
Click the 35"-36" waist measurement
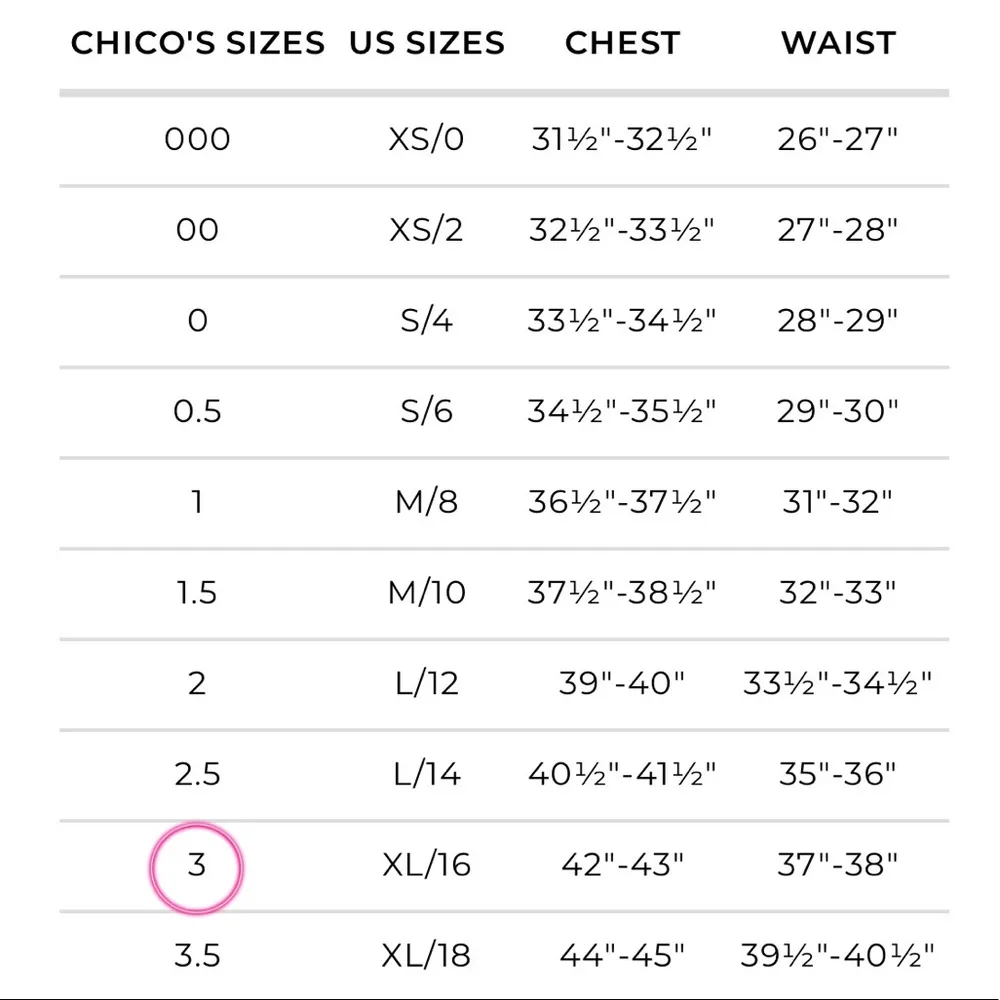click(838, 774)
